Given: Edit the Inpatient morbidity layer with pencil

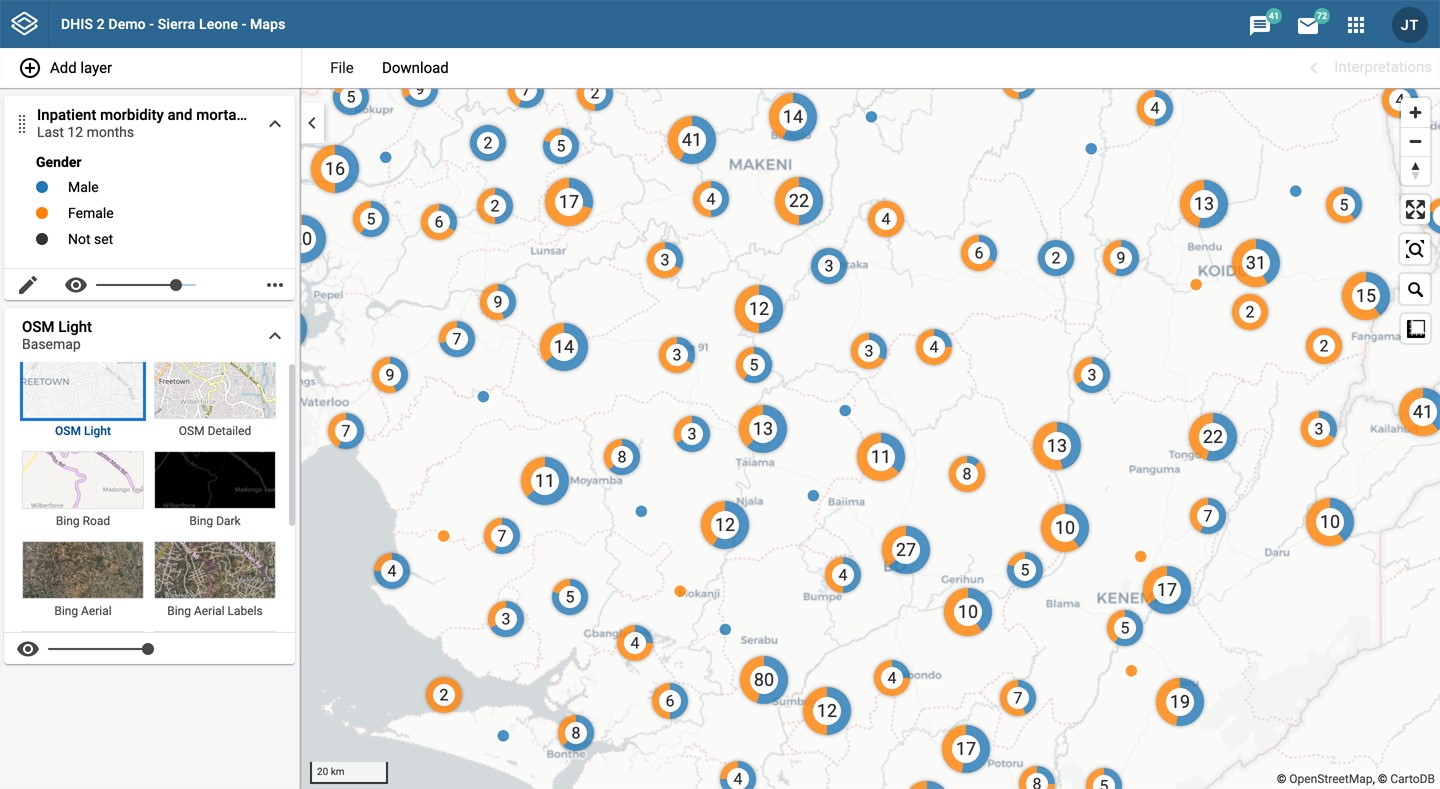Looking at the screenshot, I should (28, 285).
